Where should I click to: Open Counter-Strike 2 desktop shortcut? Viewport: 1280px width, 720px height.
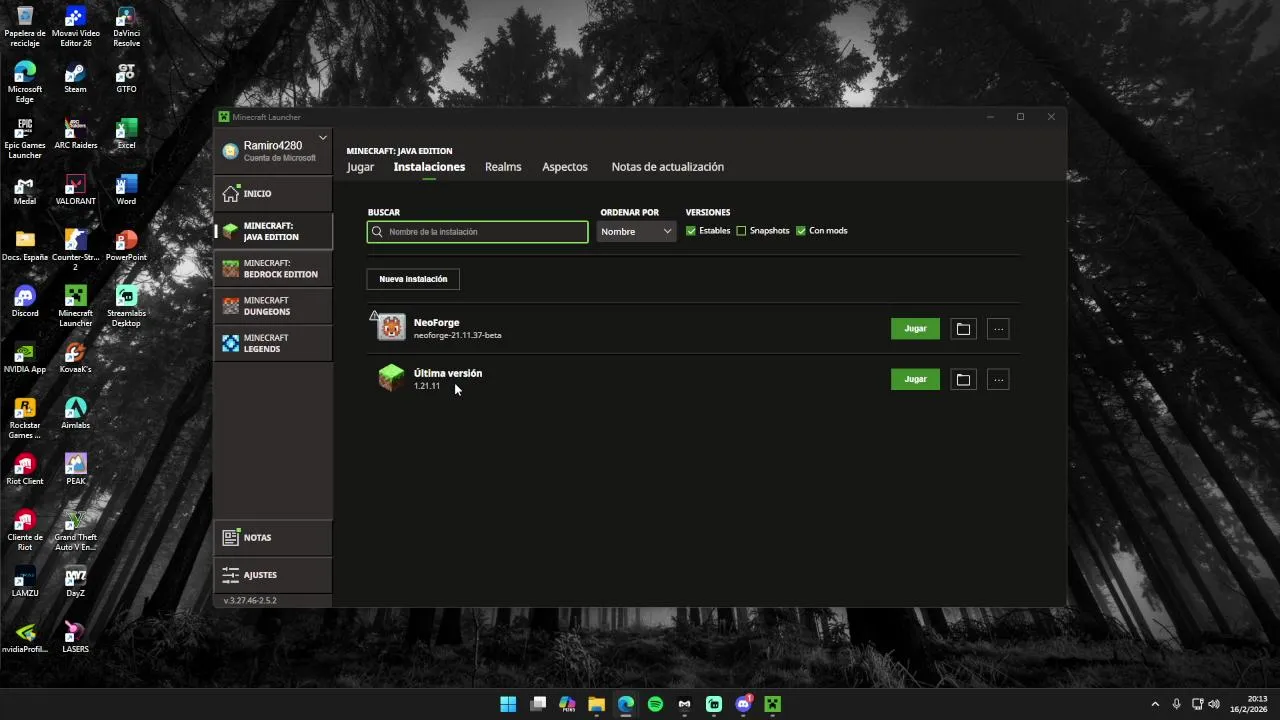(x=75, y=251)
